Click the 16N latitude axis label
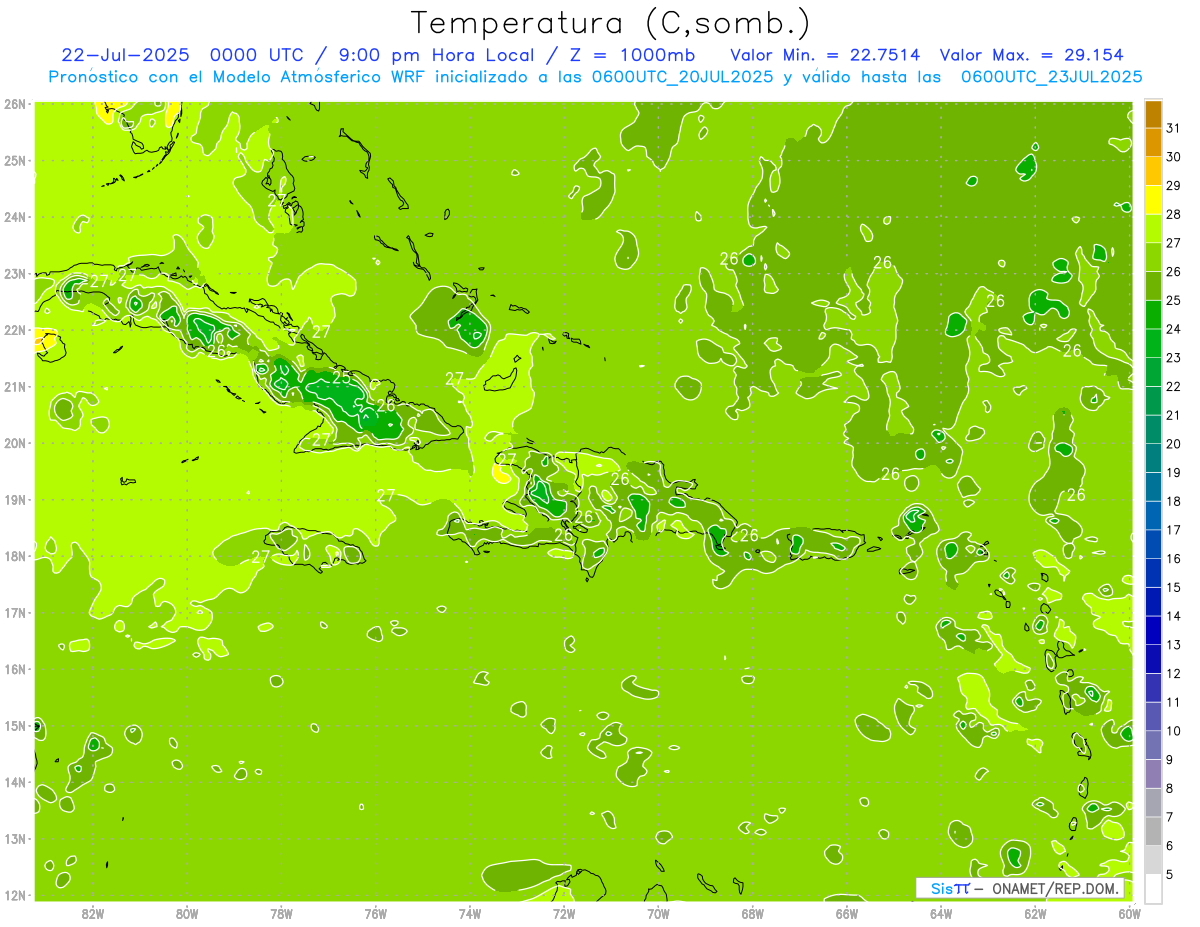This screenshot has width=1200, height=927. [15, 669]
